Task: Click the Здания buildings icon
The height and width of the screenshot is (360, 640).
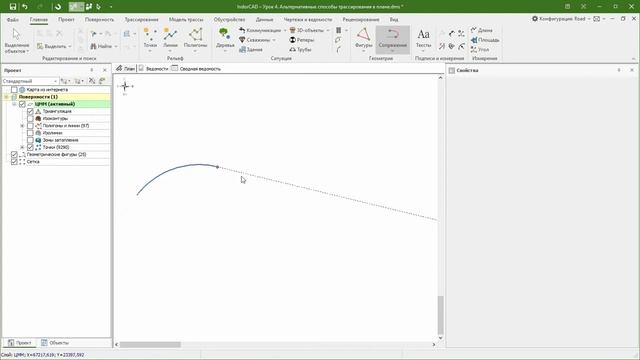Action: pyautogui.click(x=242, y=49)
